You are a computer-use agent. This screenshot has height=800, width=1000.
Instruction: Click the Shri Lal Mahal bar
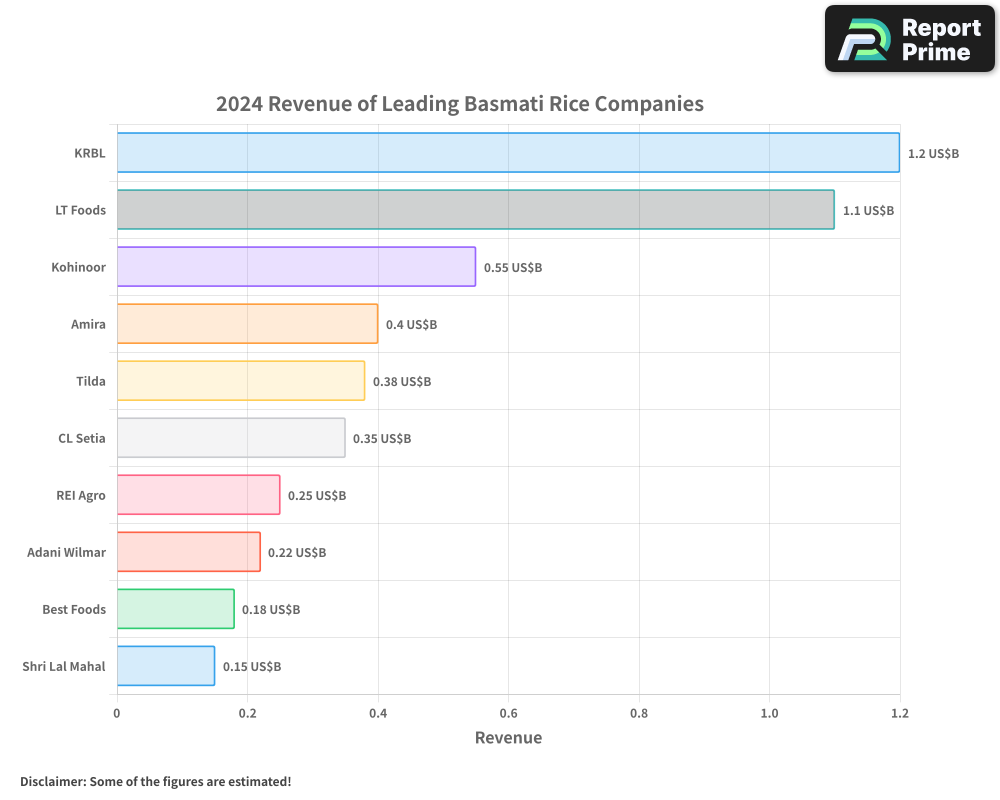click(x=165, y=666)
